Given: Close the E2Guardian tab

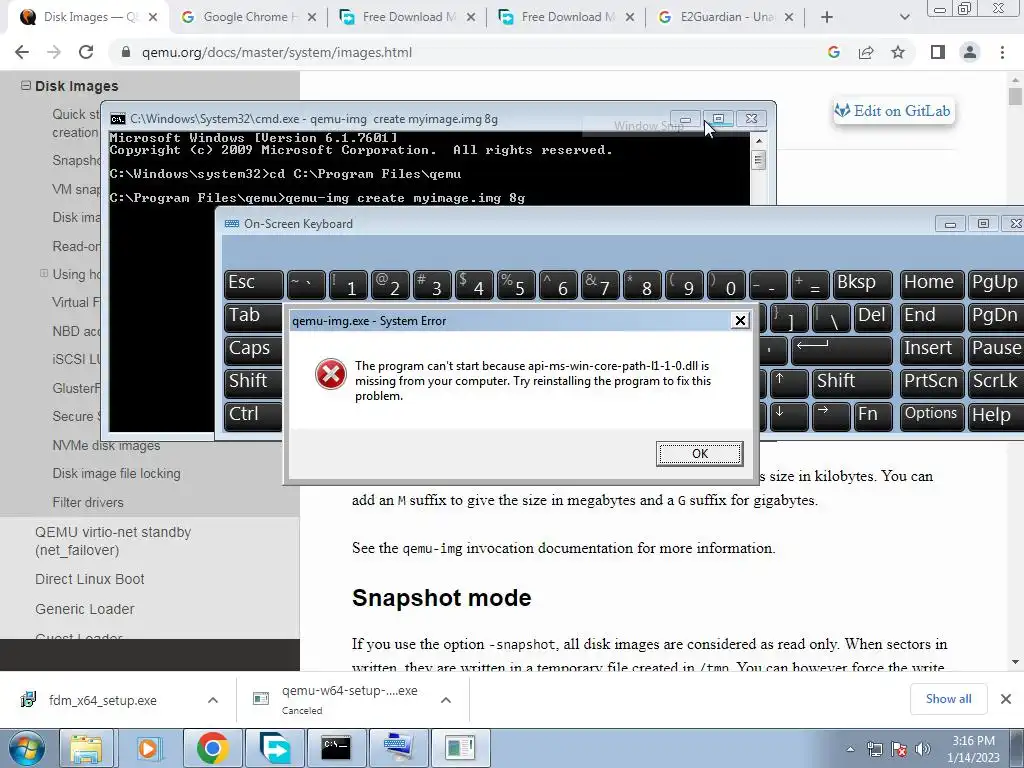Looking at the screenshot, I should click(789, 17).
